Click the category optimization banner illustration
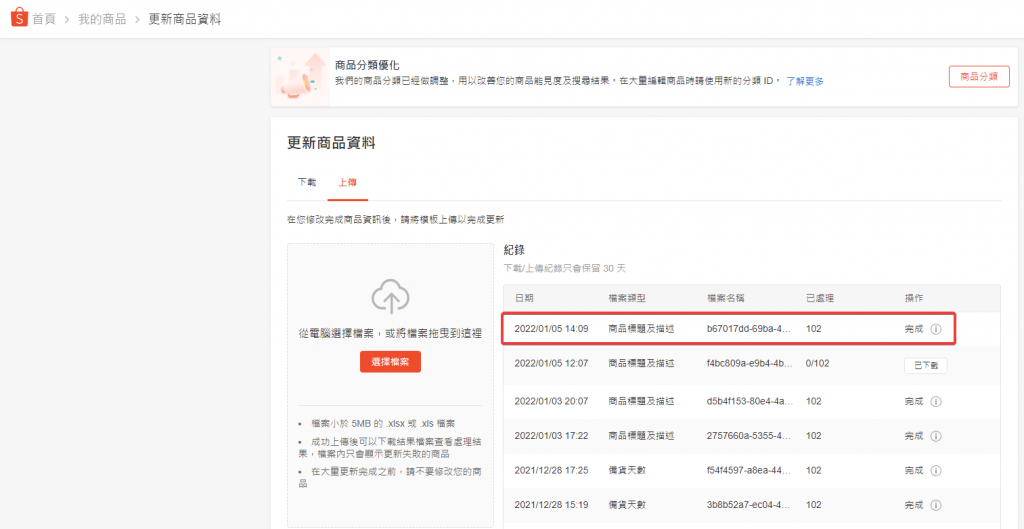The height and width of the screenshot is (529, 1024). [302, 75]
